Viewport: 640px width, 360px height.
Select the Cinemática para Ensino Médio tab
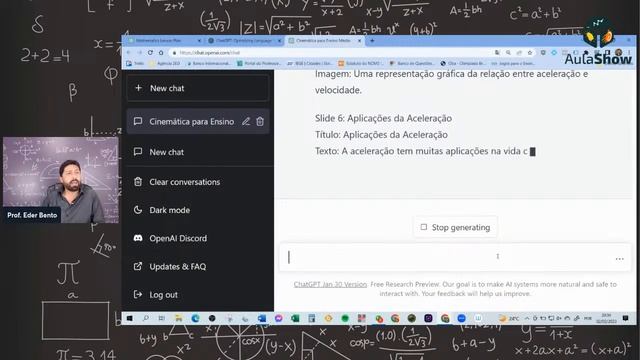[x=324, y=41]
